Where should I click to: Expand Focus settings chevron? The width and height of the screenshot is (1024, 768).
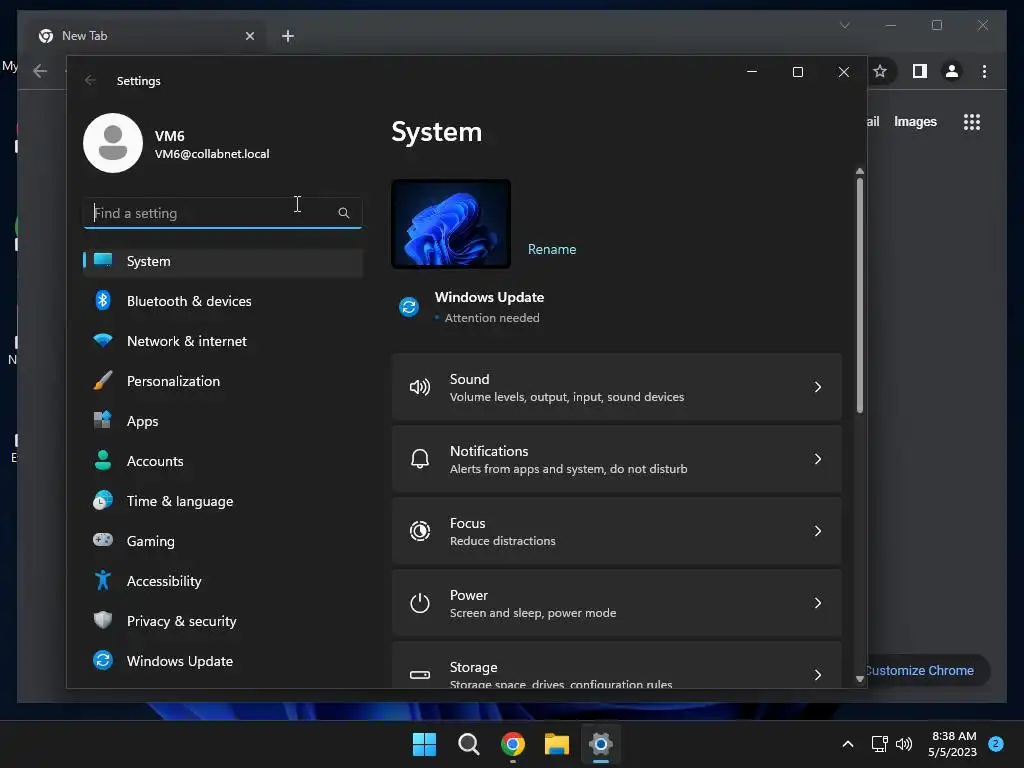click(x=818, y=531)
